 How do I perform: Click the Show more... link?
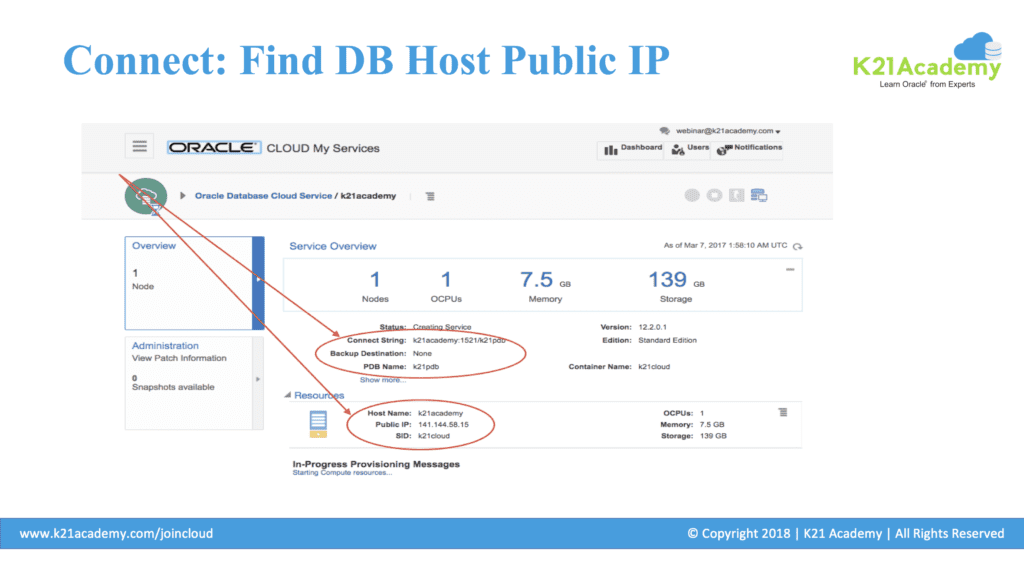click(x=383, y=380)
